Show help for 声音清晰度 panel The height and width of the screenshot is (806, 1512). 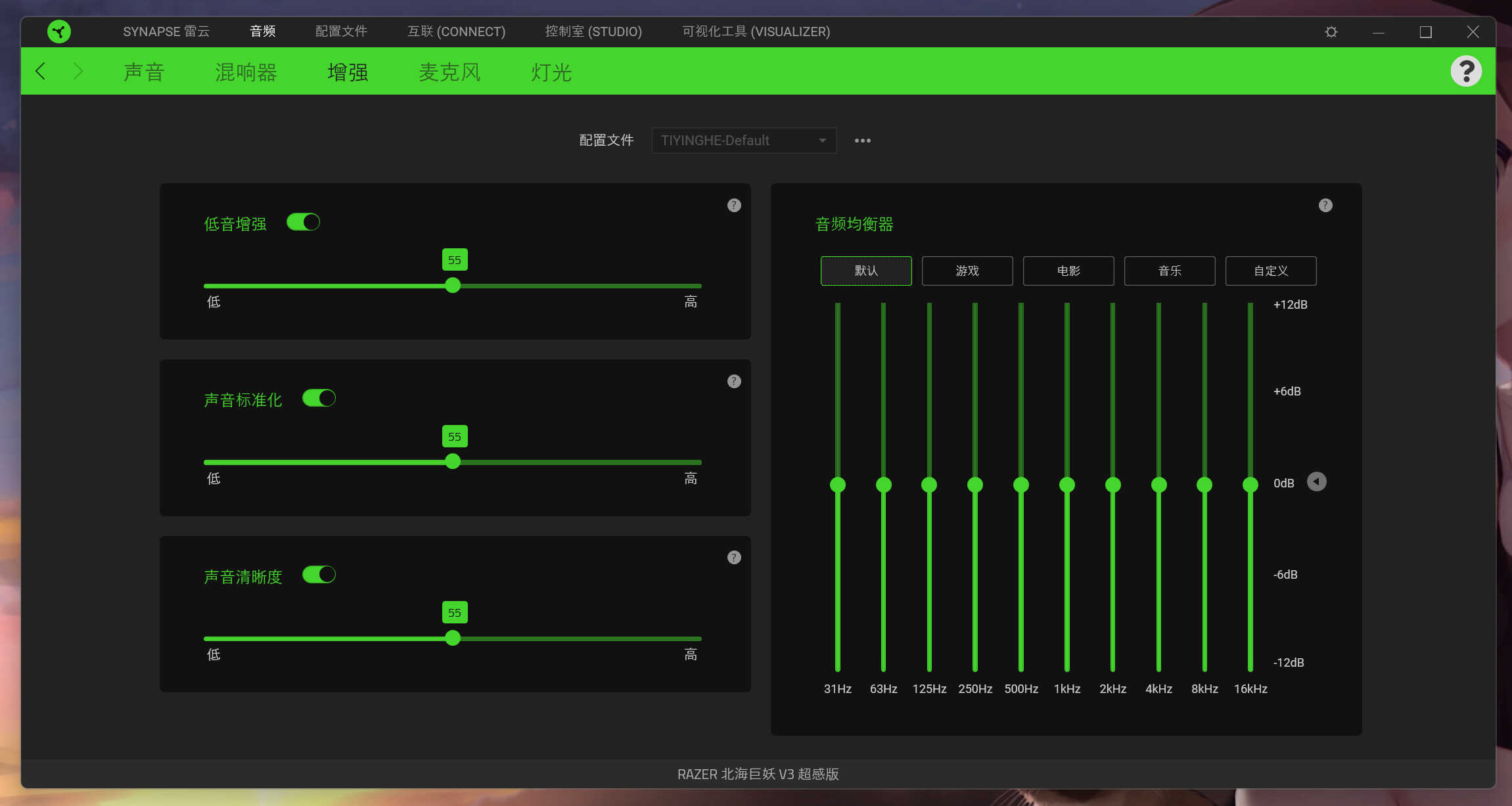[x=734, y=558]
